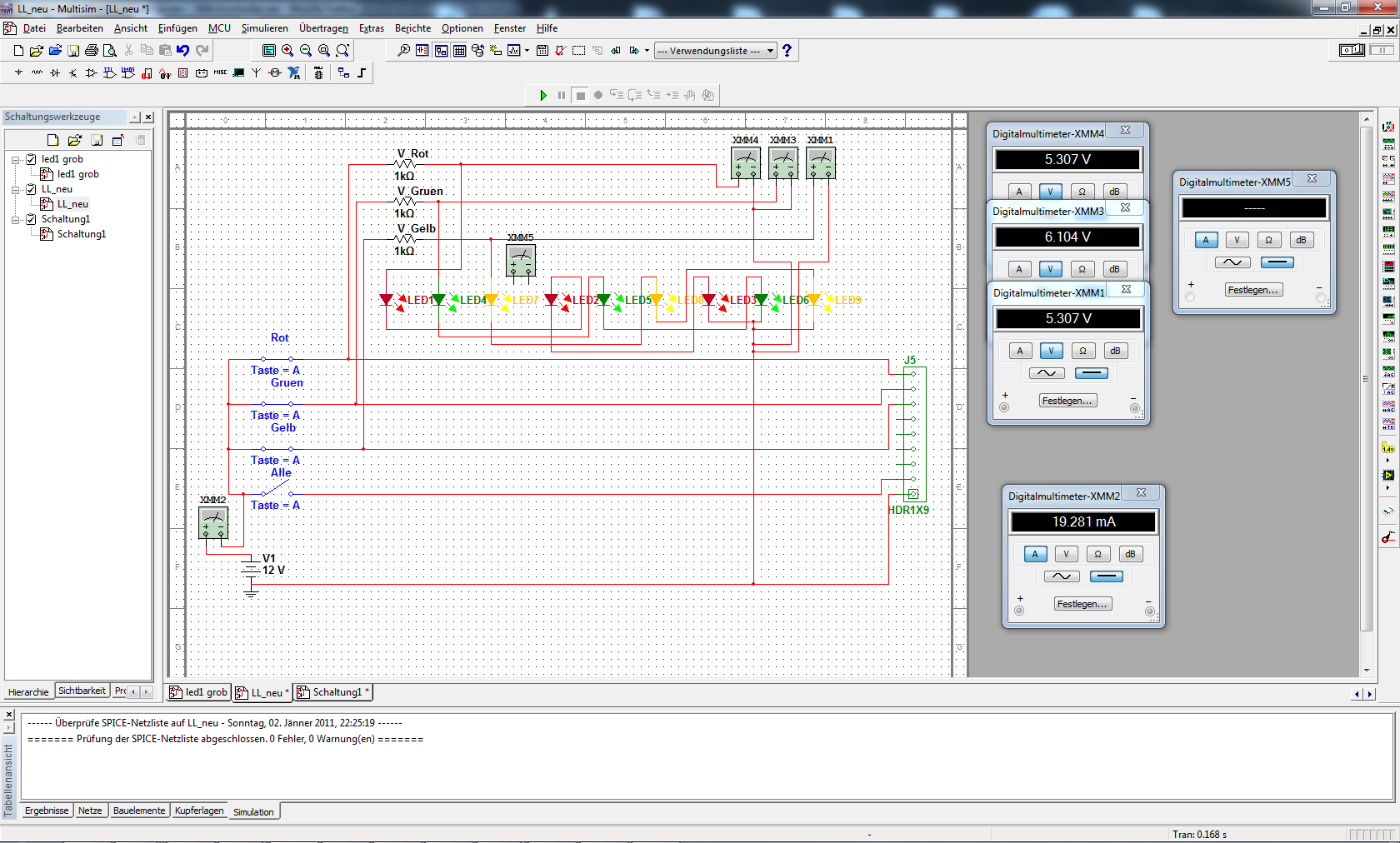Place a Transistor component icon
The image size is (1400, 843).
tap(73, 73)
